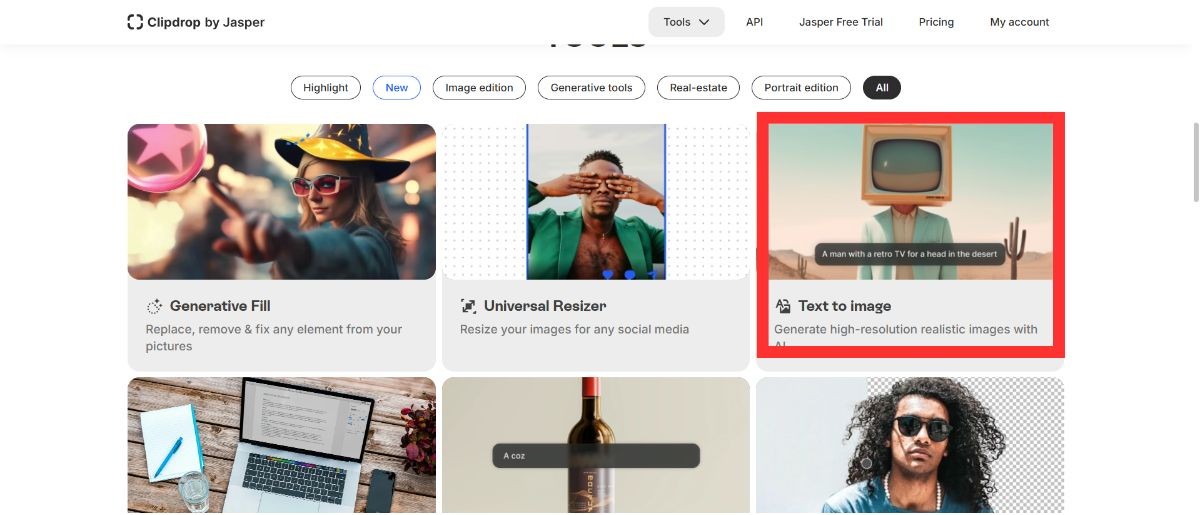Screen dimensions: 1200x515
Task: Filter tools by Highlight
Action: point(326,88)
